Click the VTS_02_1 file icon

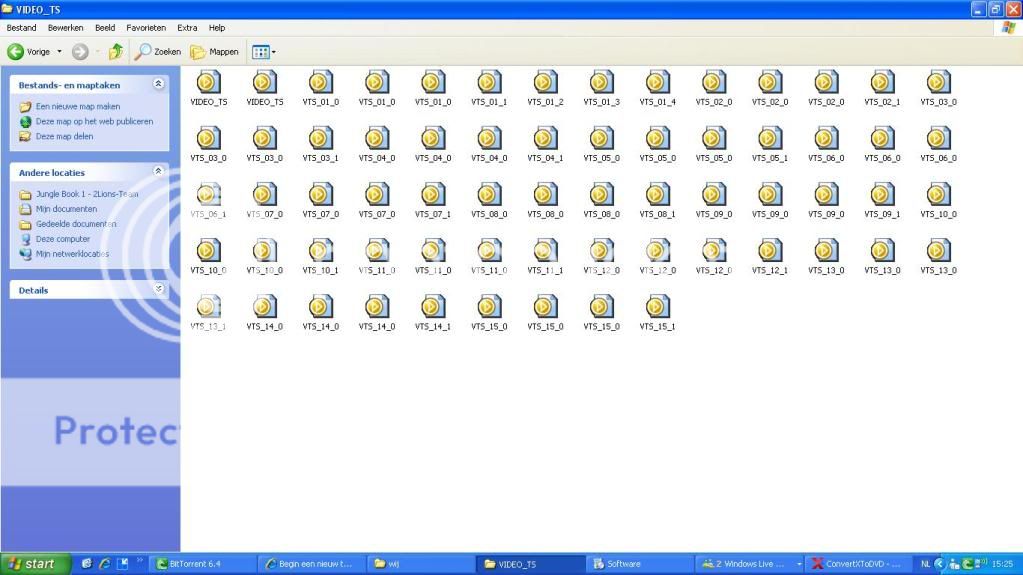pyautogui.click(x=882, y=82)
